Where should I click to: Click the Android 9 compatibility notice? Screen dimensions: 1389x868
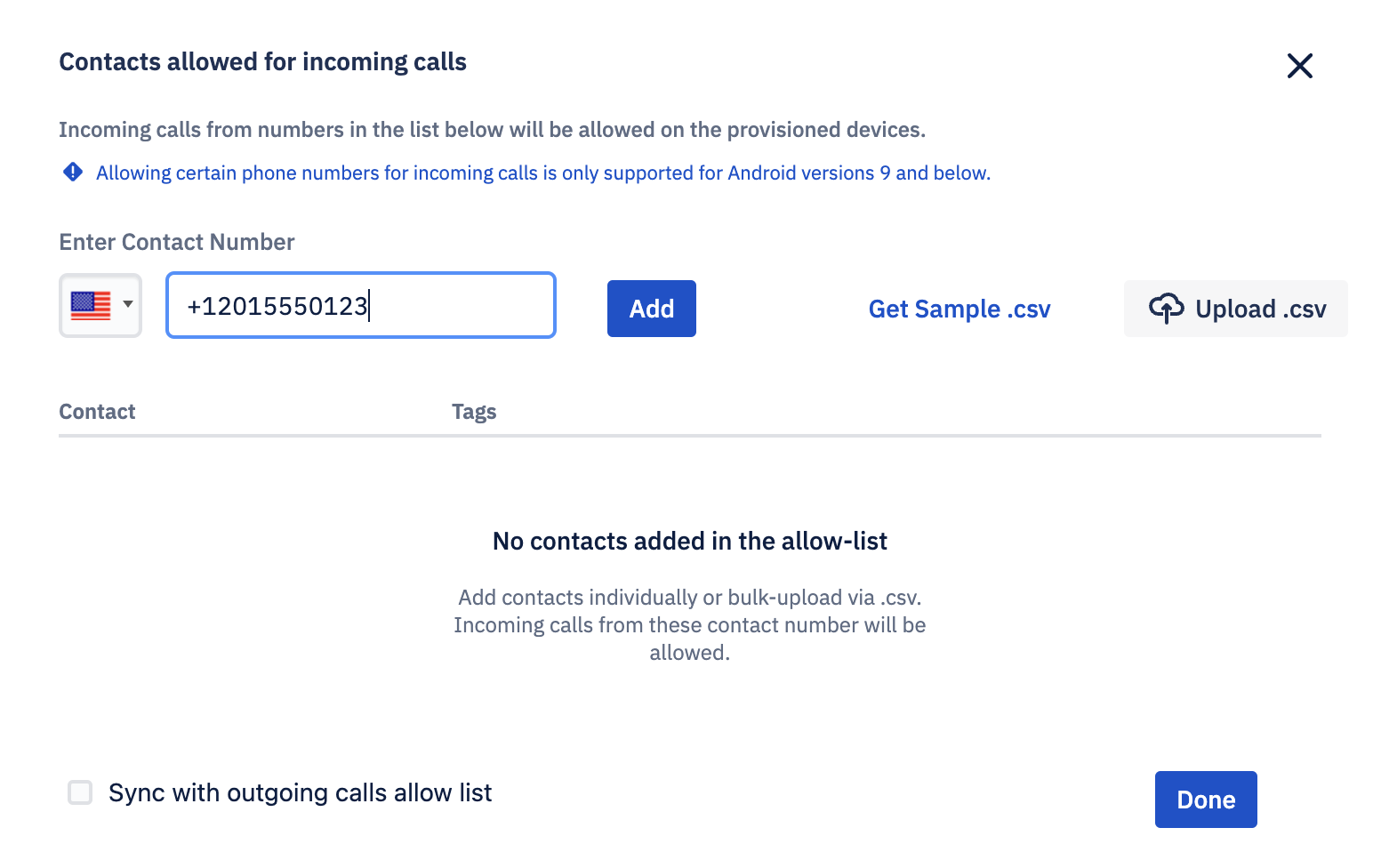pos(543,172)
